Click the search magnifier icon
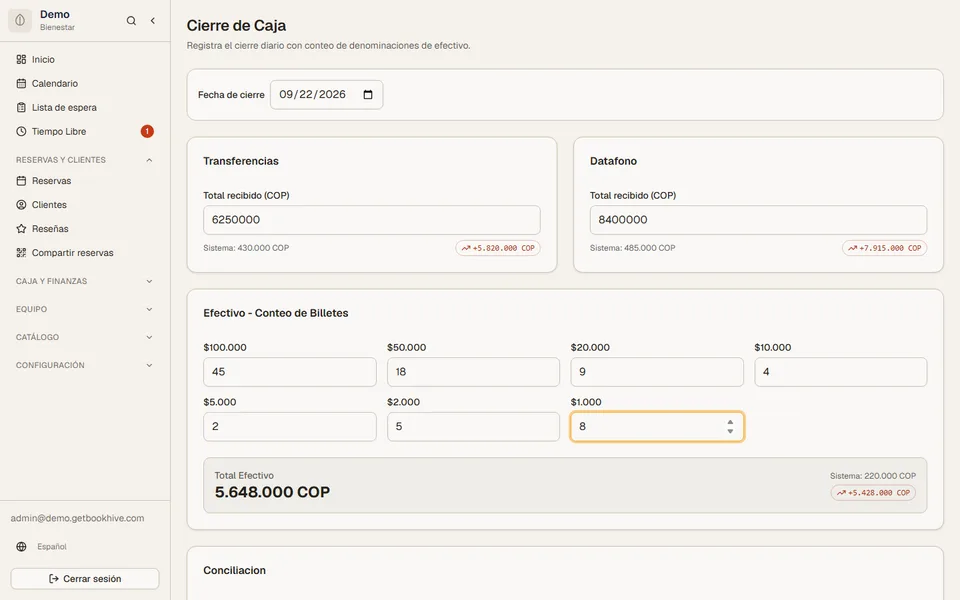The image size is (960, 600). point(131,21)
